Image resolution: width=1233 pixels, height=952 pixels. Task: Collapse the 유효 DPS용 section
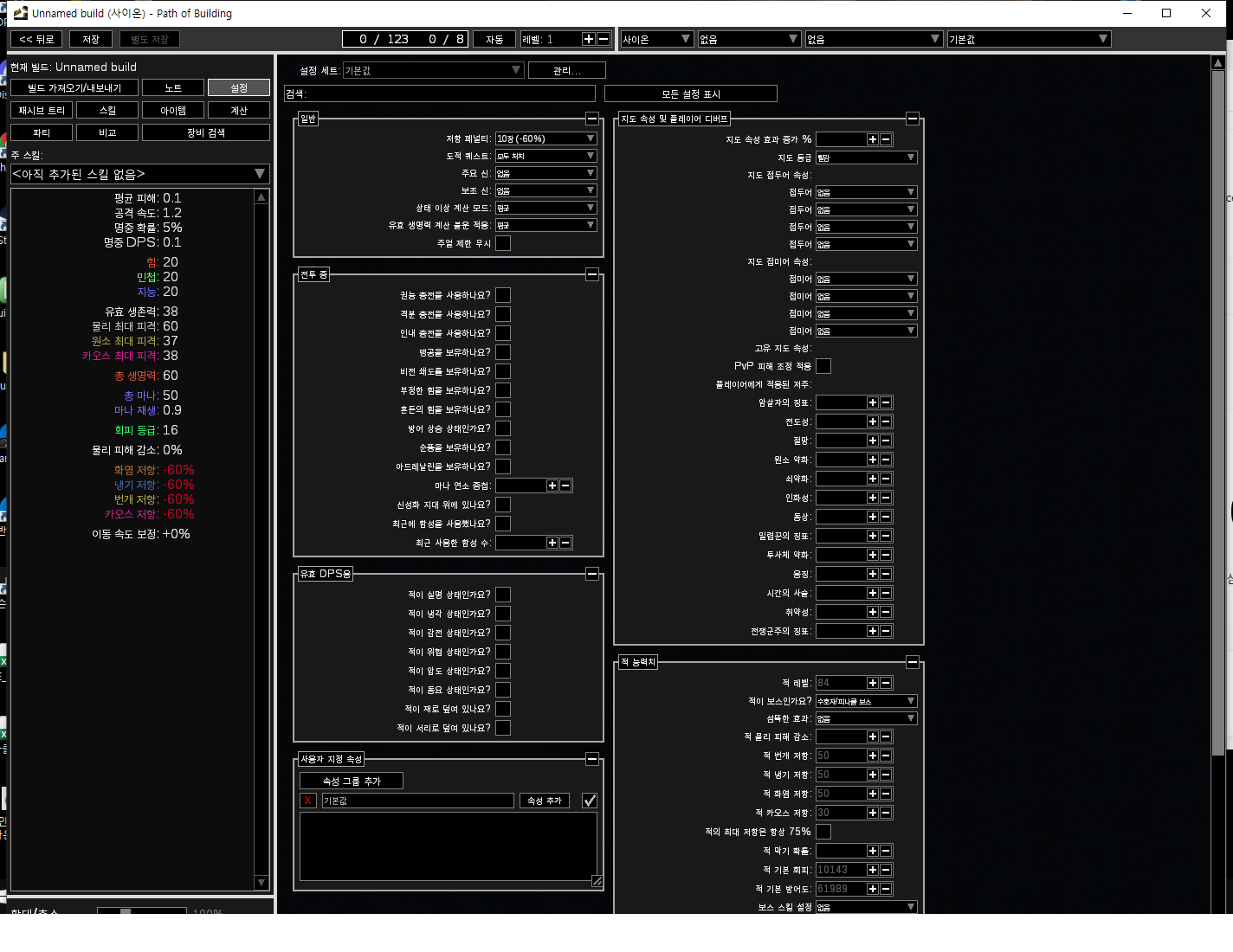tap(592, 574)
